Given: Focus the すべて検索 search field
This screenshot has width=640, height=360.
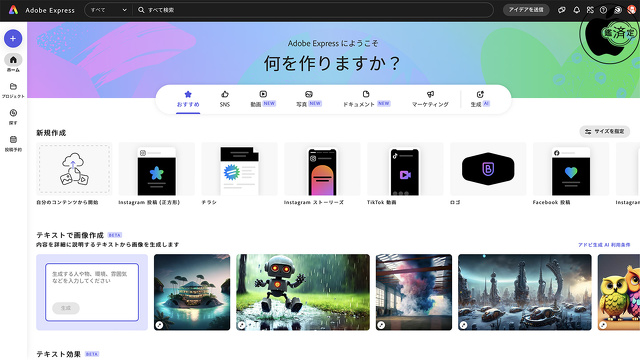Looking at the screenshot, I should [313, 10].
